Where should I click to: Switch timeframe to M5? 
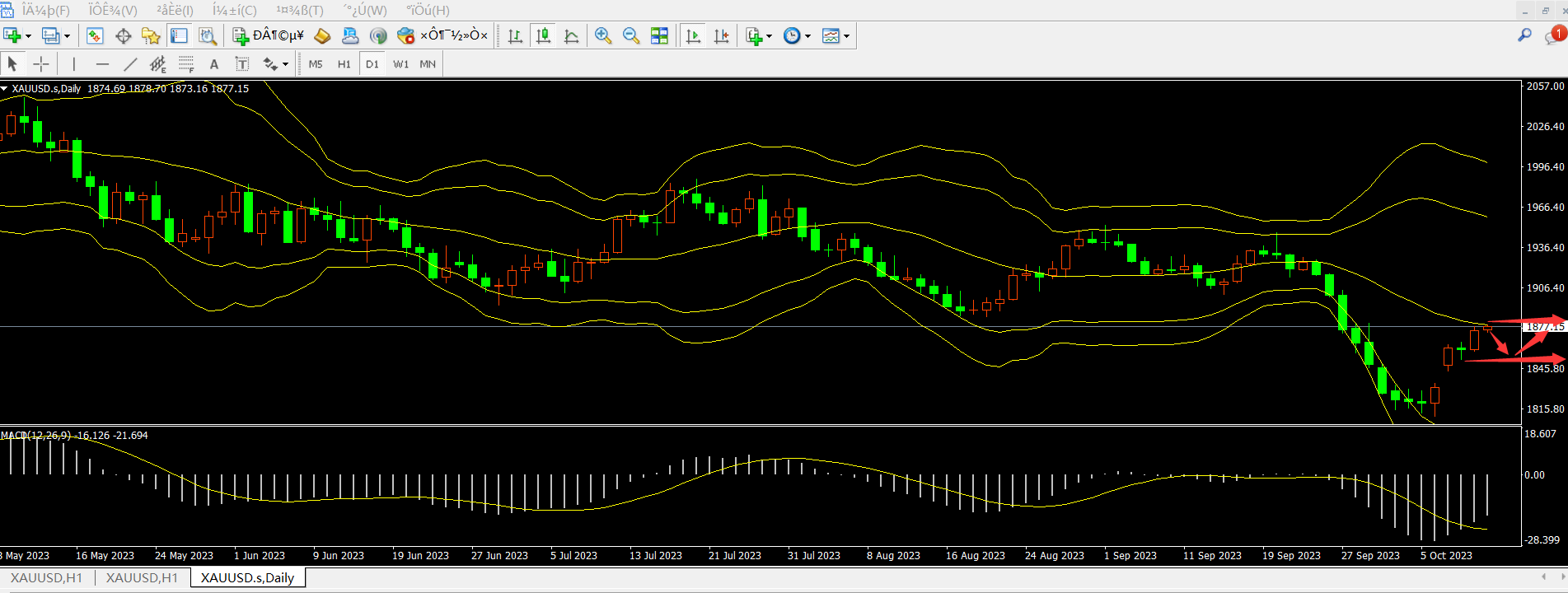tap(316, 63)
